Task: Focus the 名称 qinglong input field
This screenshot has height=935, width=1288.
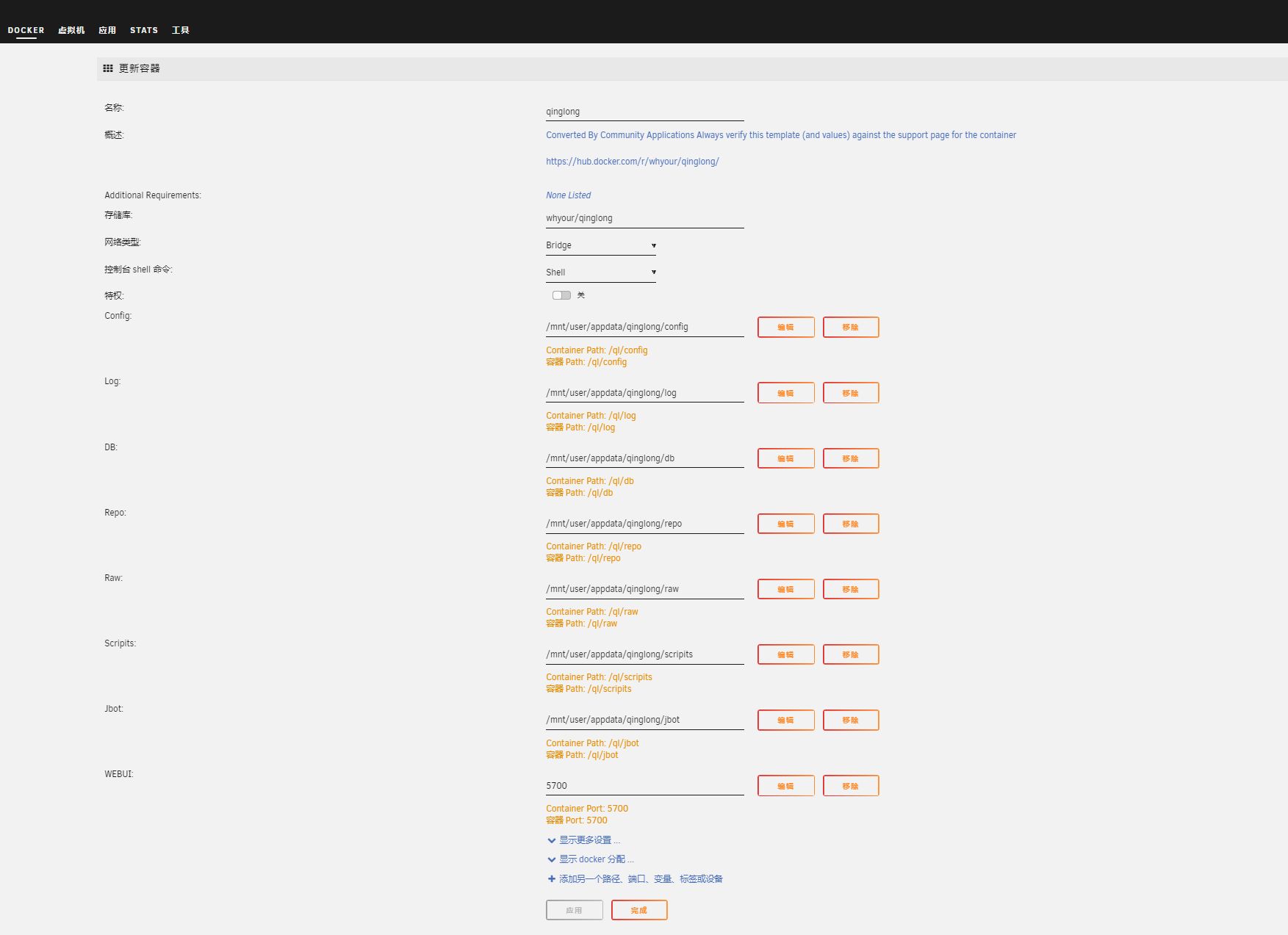Action: click(x=644, y=112)
